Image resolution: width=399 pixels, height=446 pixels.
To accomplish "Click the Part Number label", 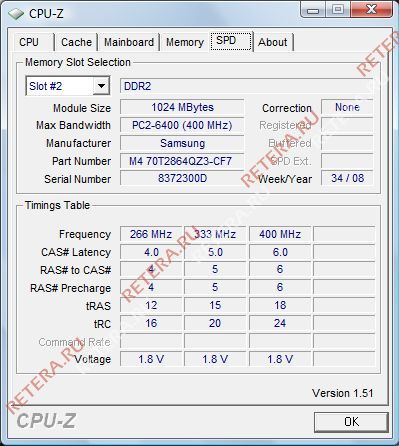I will coord(81,161).
